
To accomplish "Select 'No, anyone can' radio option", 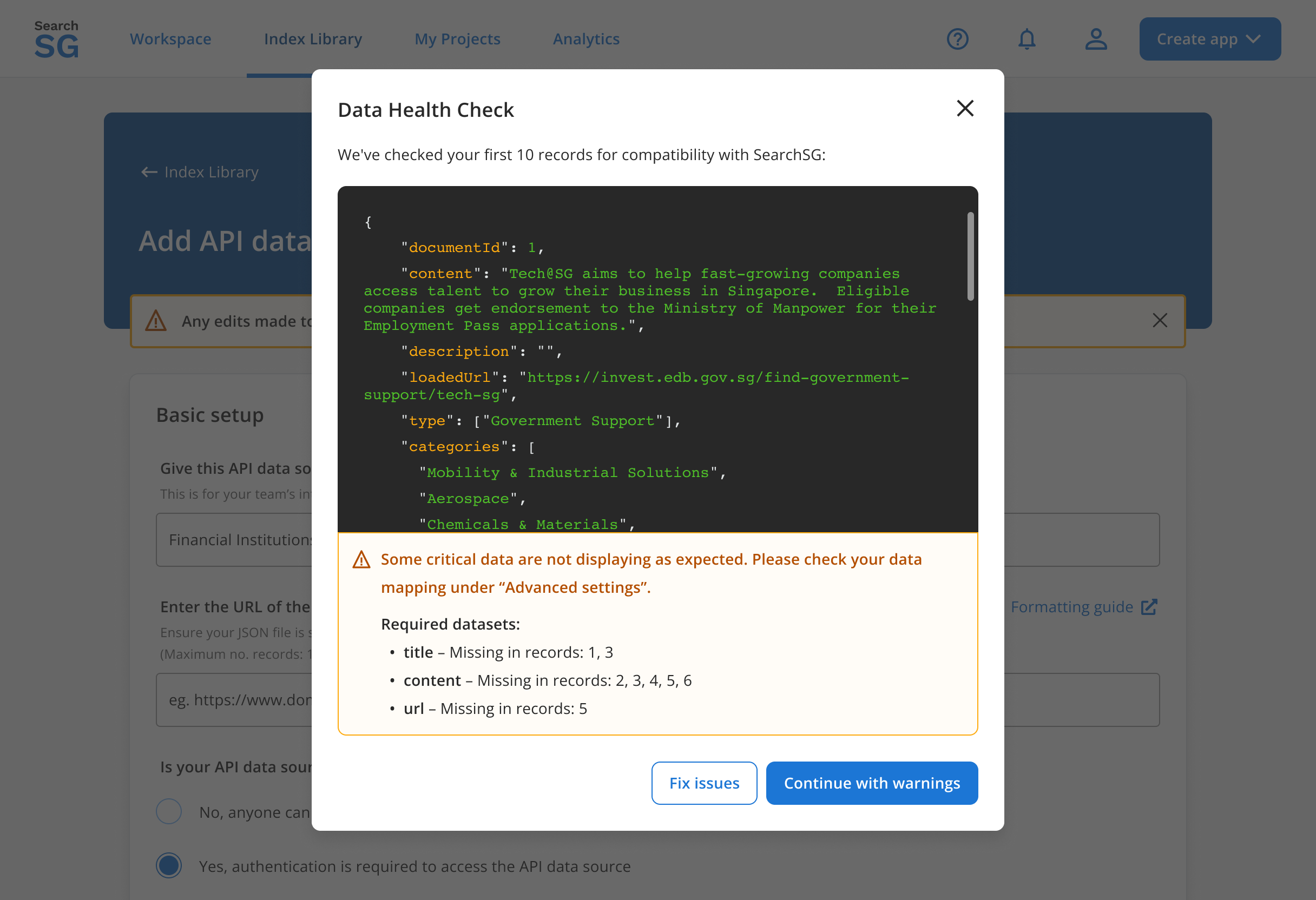I will click(169, 811).
